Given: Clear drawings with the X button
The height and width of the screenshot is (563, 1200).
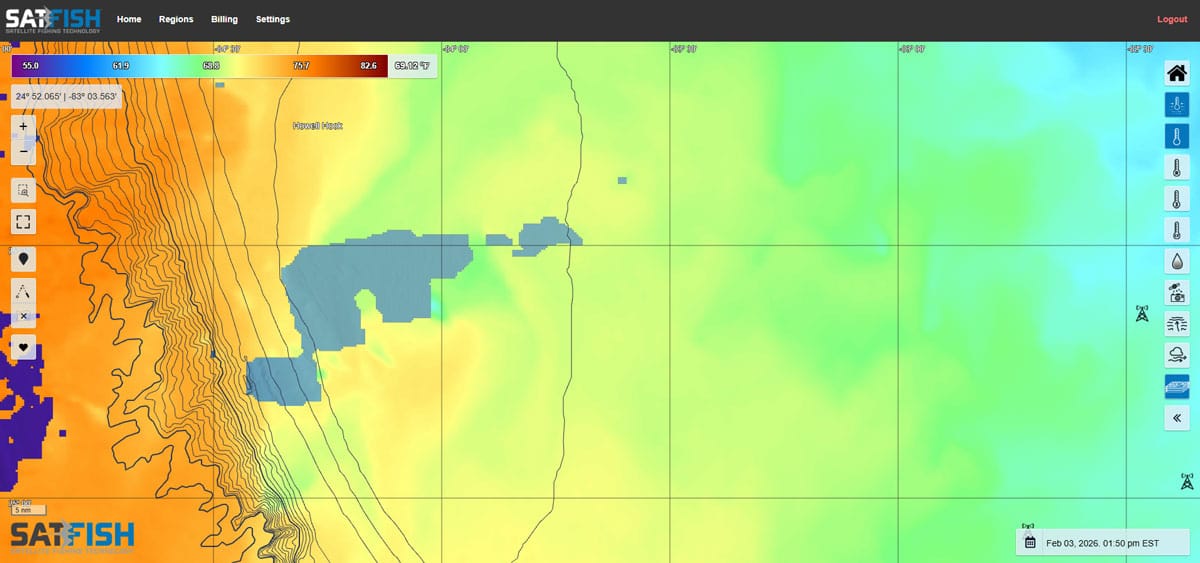Looking at the screenshot, I should coord(24,316).
